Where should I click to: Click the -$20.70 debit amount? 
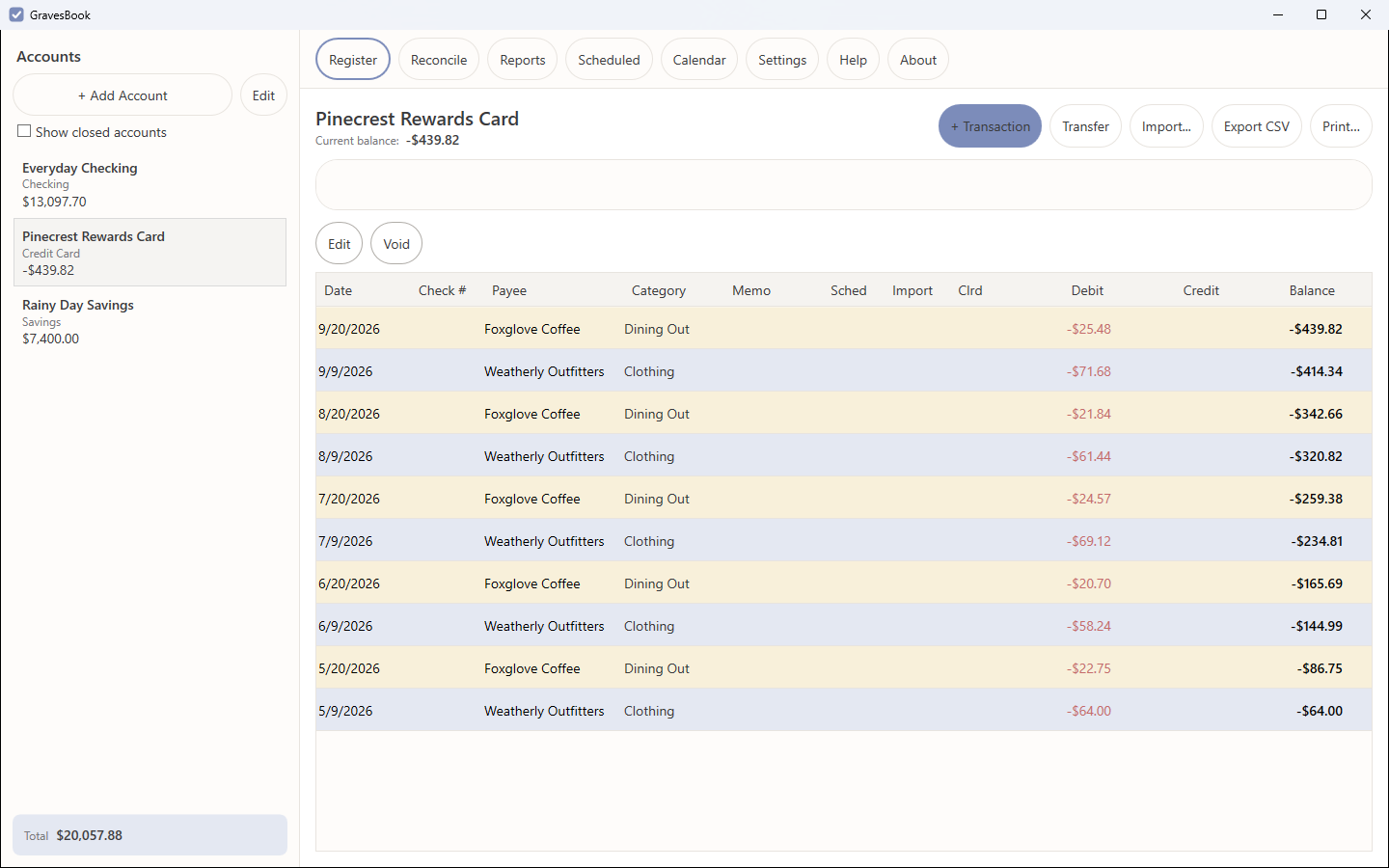coord(1089,583)
